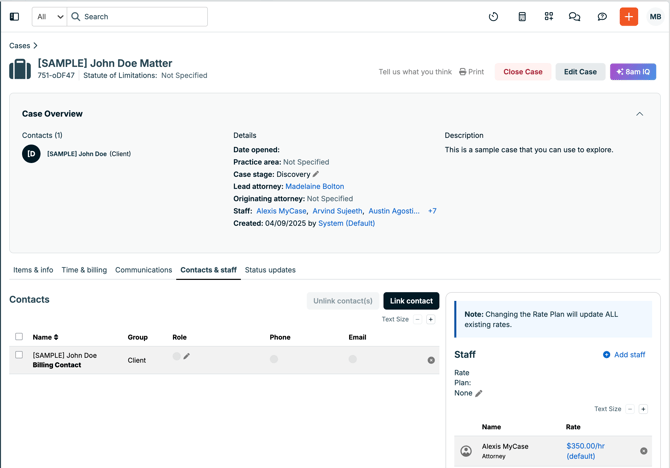Toggle the left sidebar panel icon
This screenshot has width=670, height=468.
[x=14, y=17]
